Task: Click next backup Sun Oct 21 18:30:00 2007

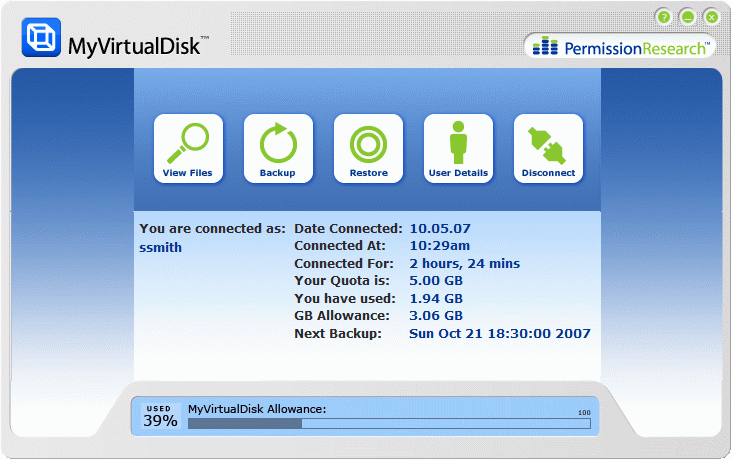Action: 500,333
